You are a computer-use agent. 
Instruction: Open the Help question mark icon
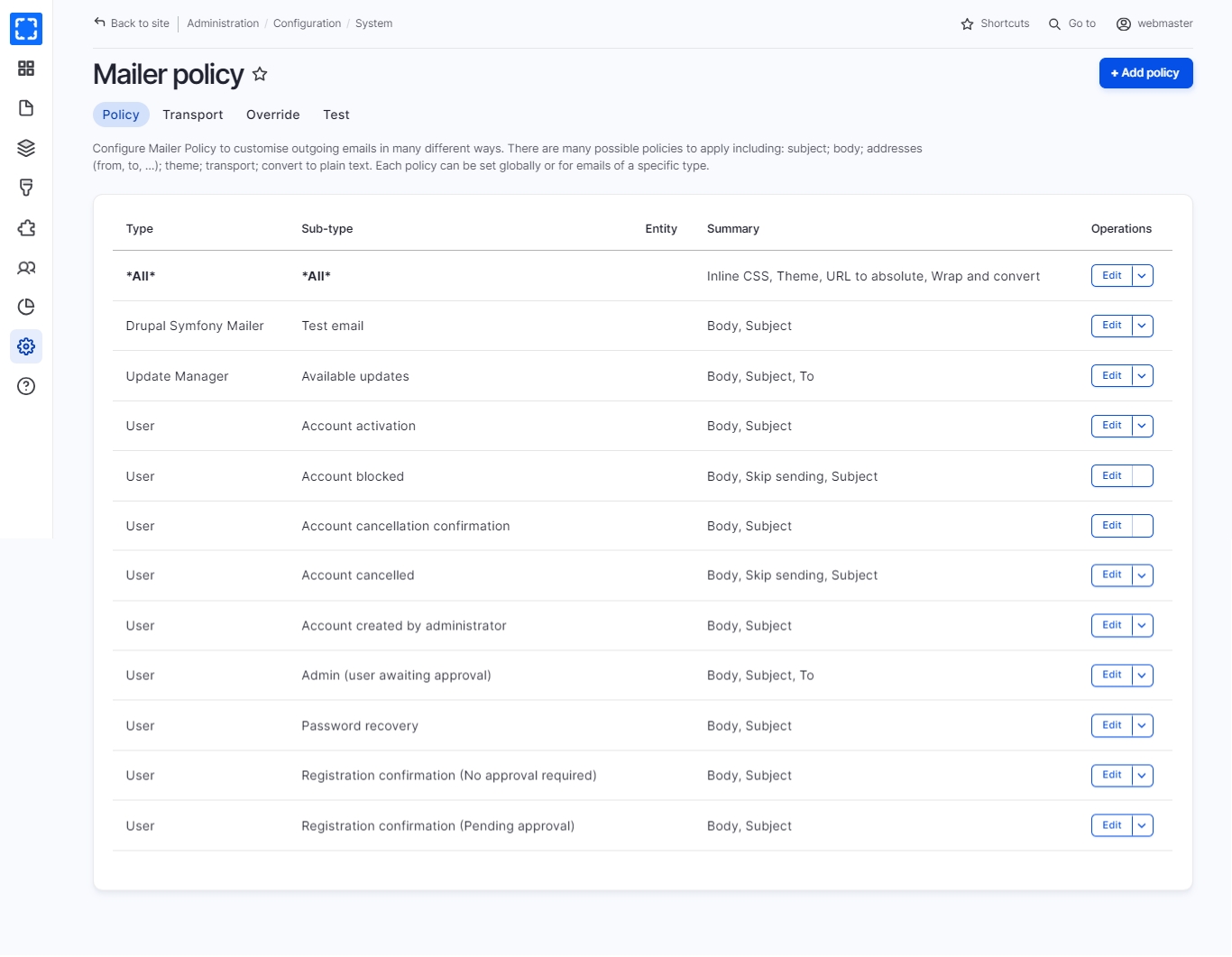coord(26,386)
